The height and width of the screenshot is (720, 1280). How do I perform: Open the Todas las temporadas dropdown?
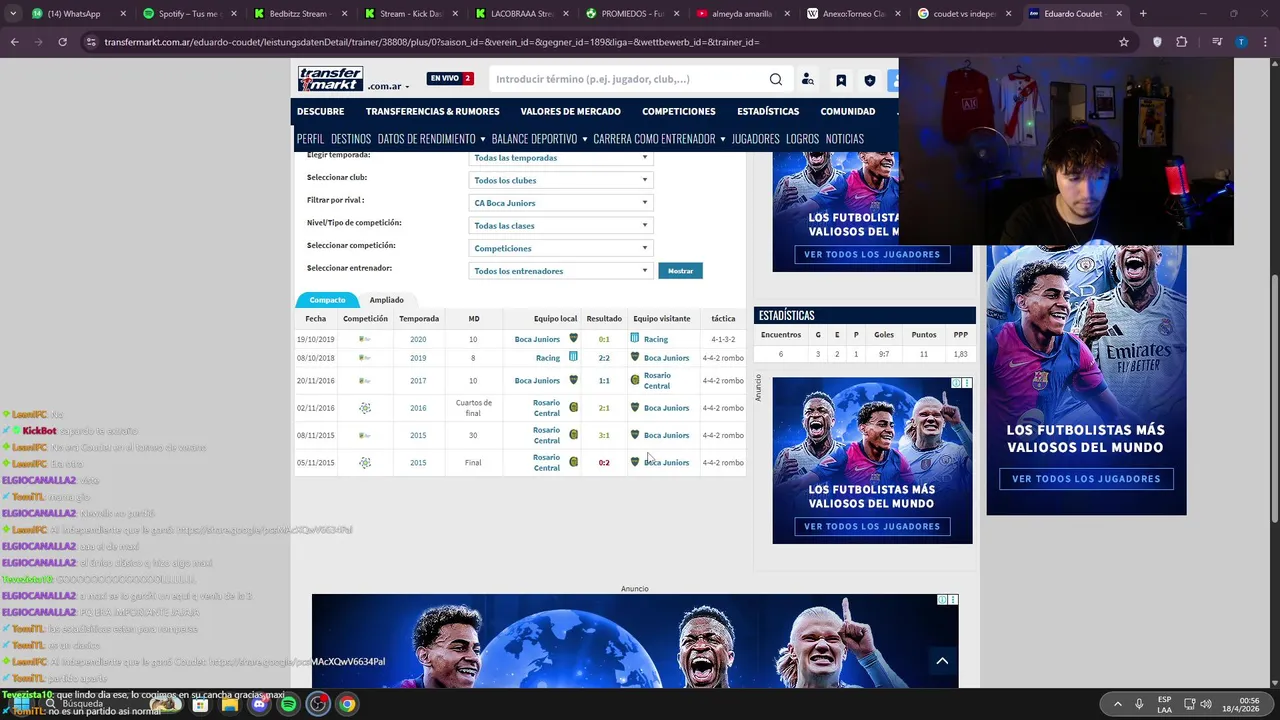pyautogui.click(x=561, y=158)
